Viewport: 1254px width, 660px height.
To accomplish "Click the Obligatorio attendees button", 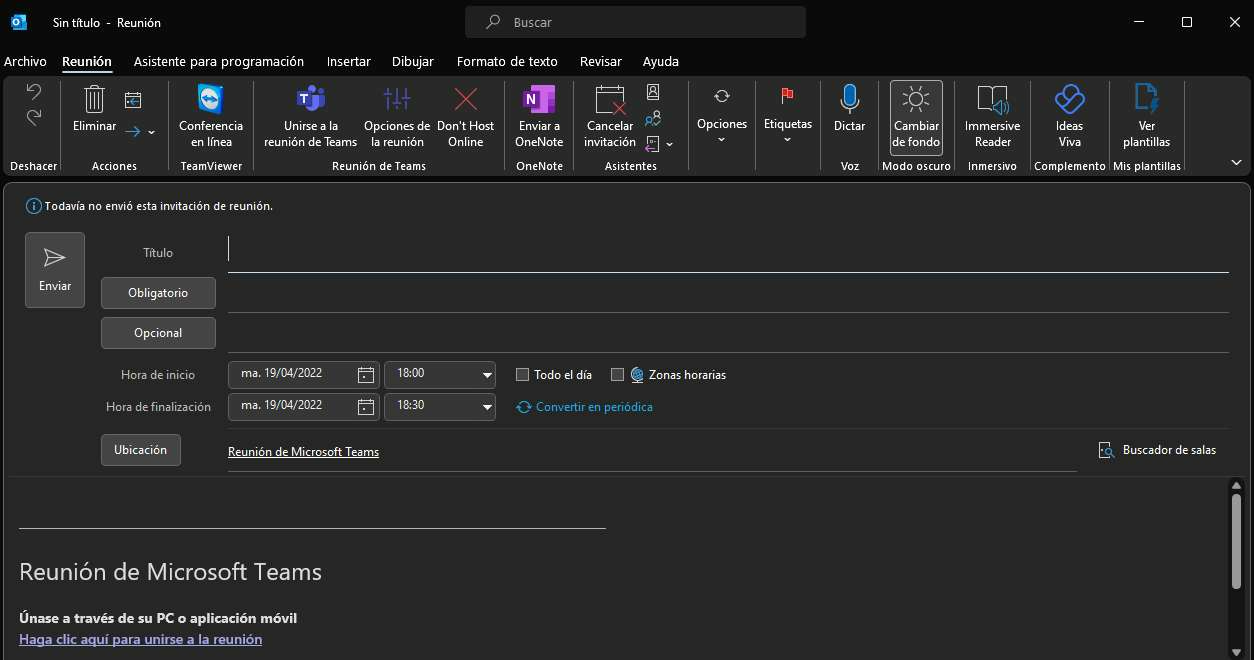I will tap(158, 293).
